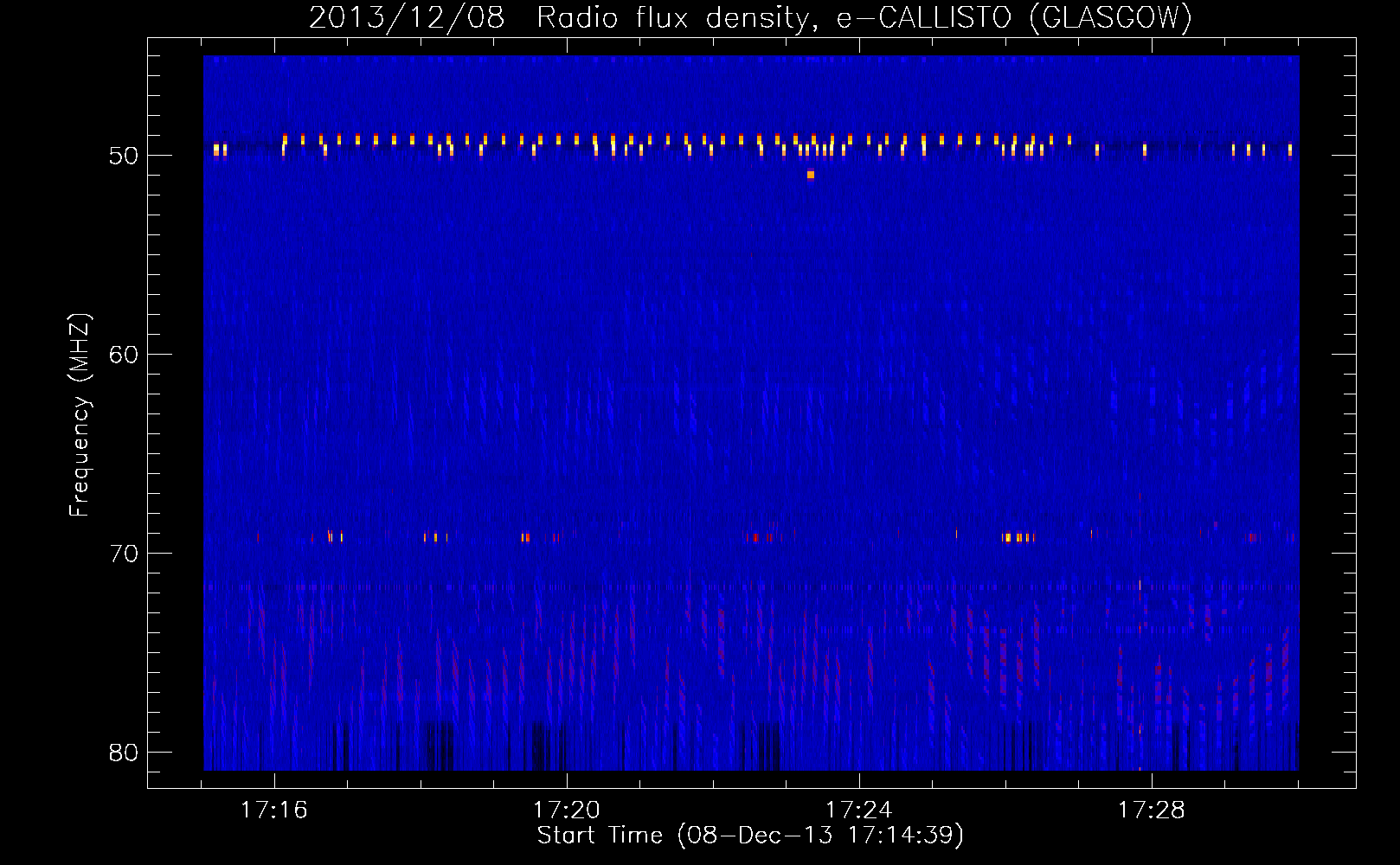The image size is (1400, 865).
Task: Click the 17:24 time tick label
Action: tap(859, 811)
